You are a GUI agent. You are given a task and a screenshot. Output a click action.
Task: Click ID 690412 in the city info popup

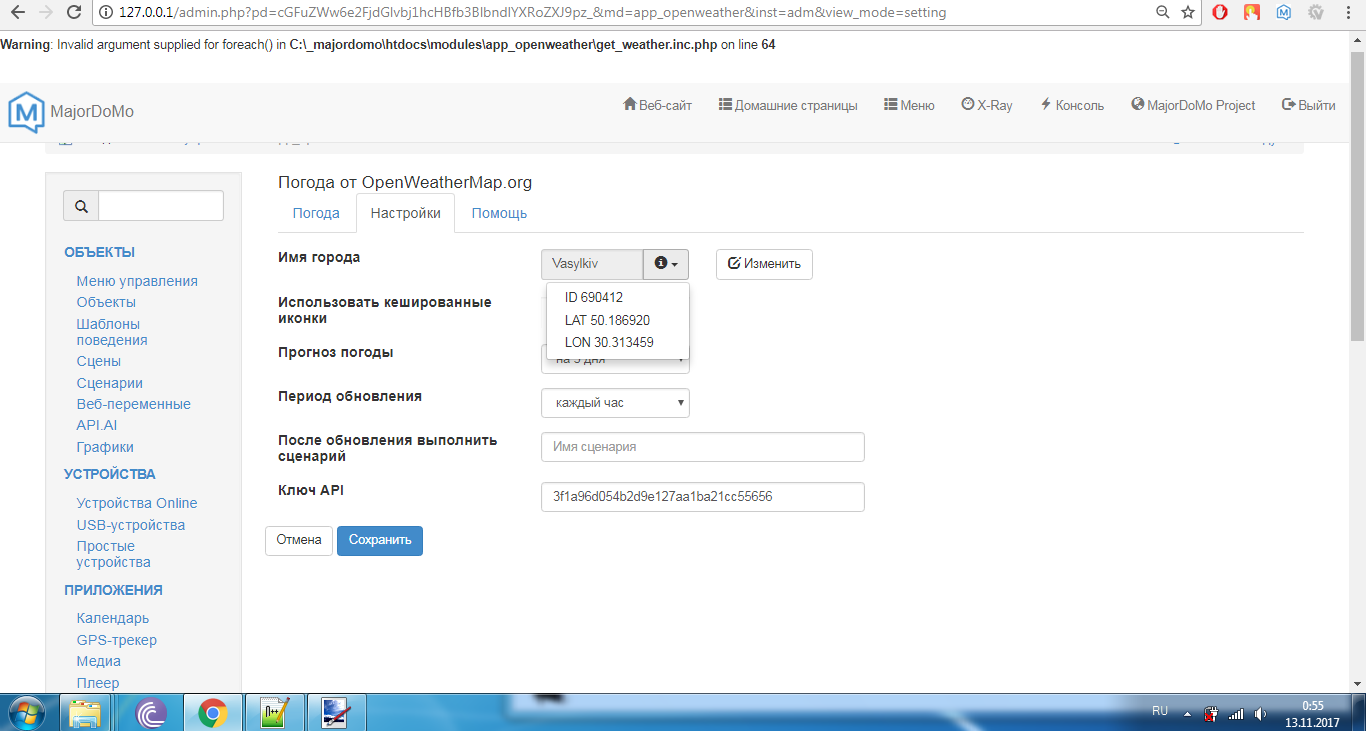coord(594,297)
